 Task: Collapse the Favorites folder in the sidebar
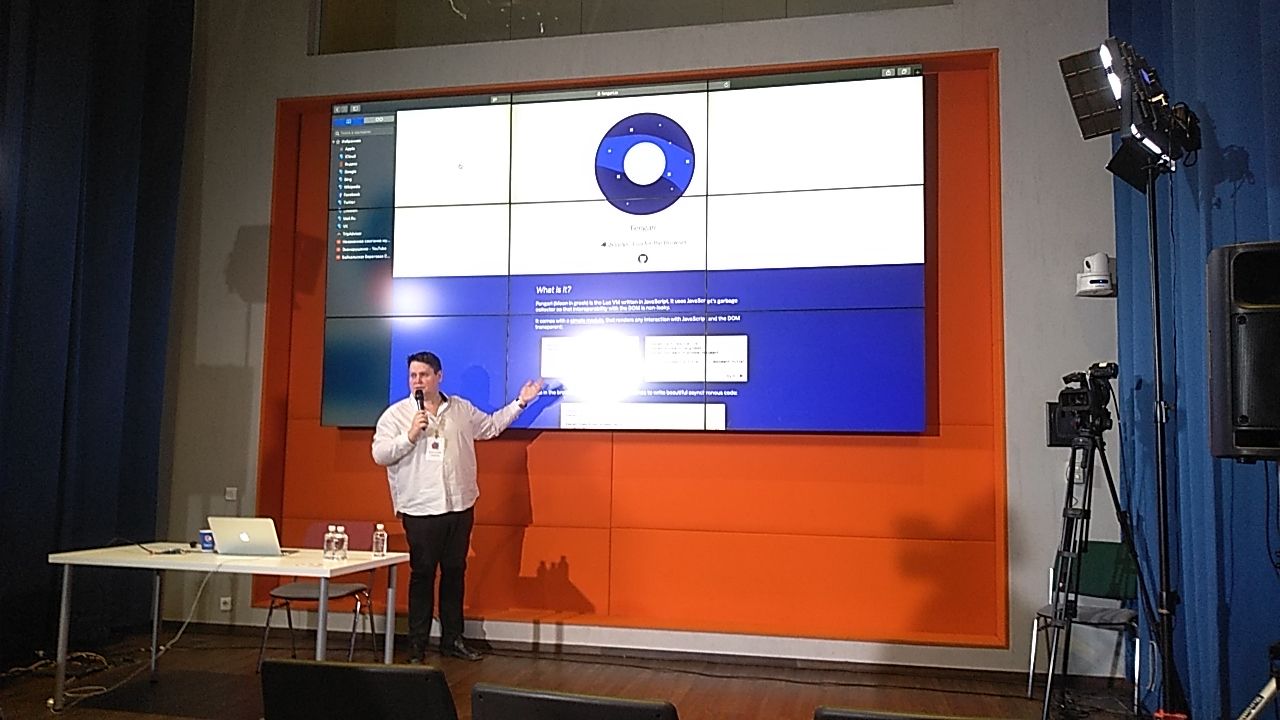333,142
